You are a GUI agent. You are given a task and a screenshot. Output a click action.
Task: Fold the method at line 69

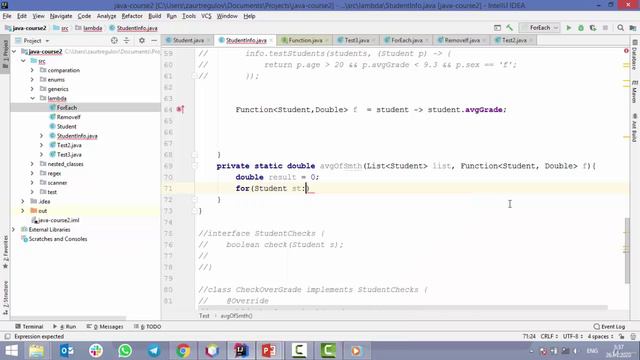pyautogui.click(x=195, y=166)
